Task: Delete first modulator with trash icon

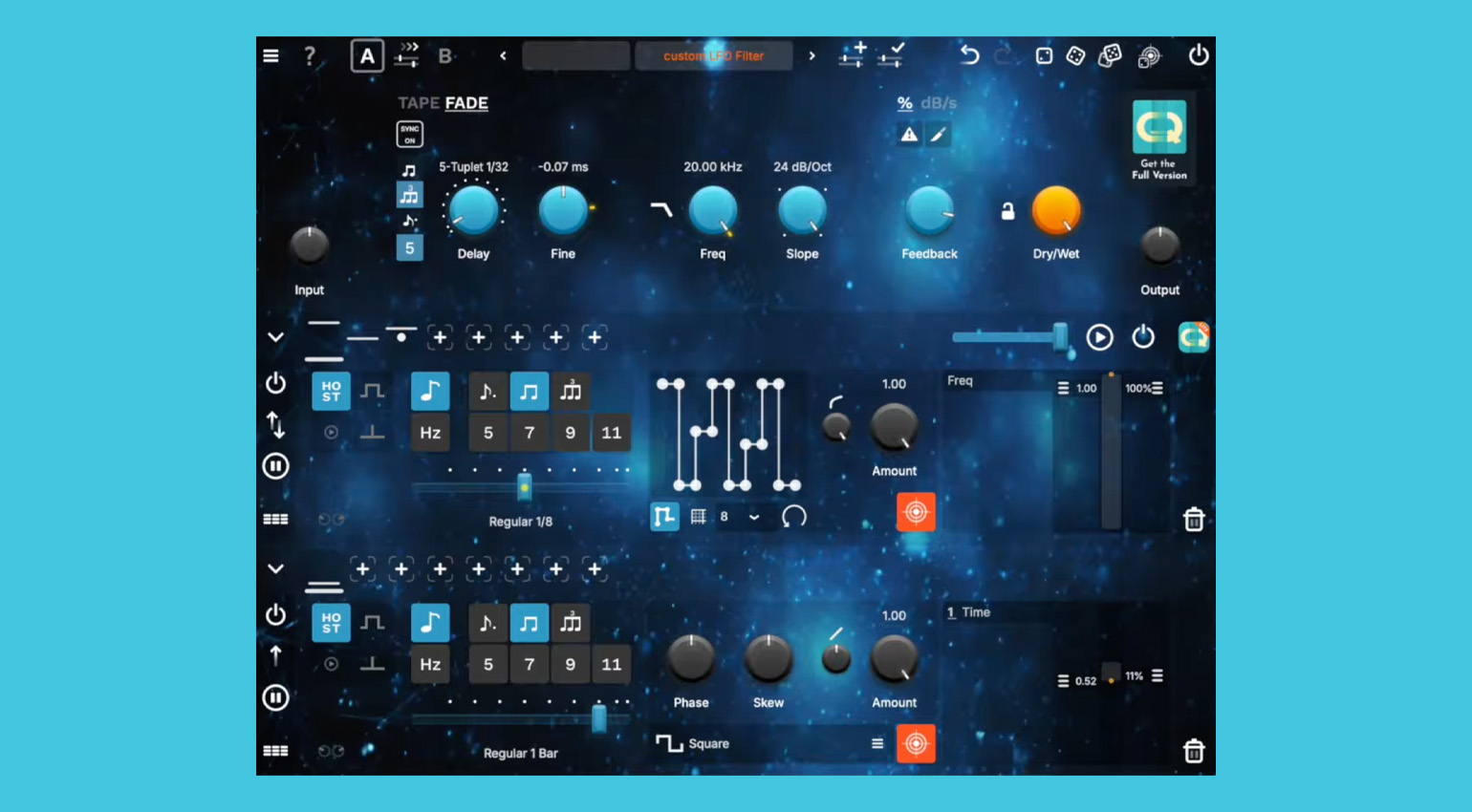Action: tap(1193, 520)
